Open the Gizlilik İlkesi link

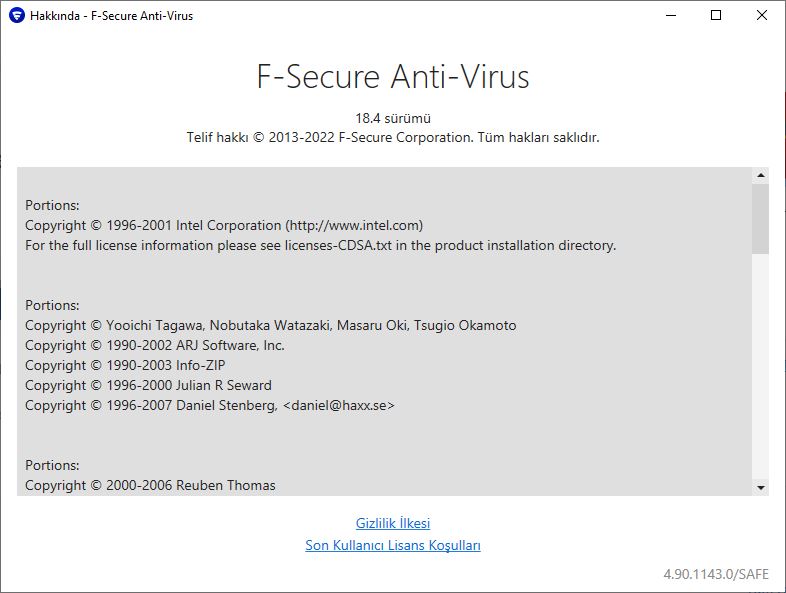click(393, 523)
